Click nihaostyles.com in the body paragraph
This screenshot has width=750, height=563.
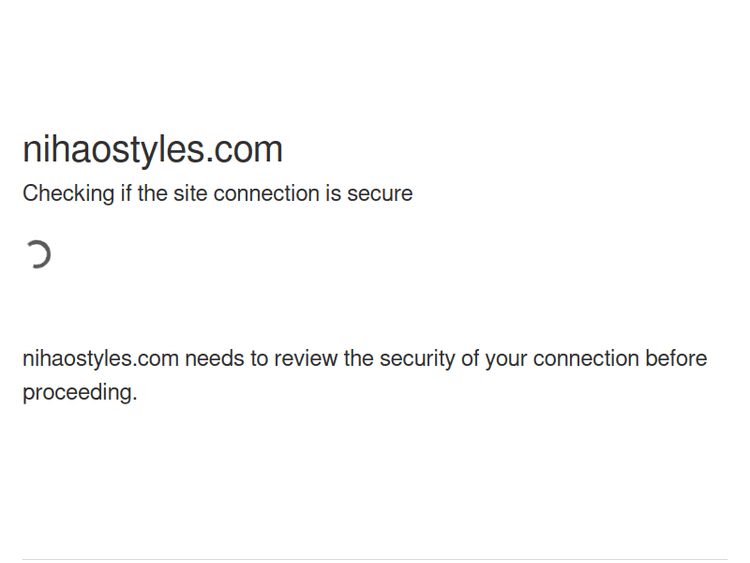coord(100,358)
